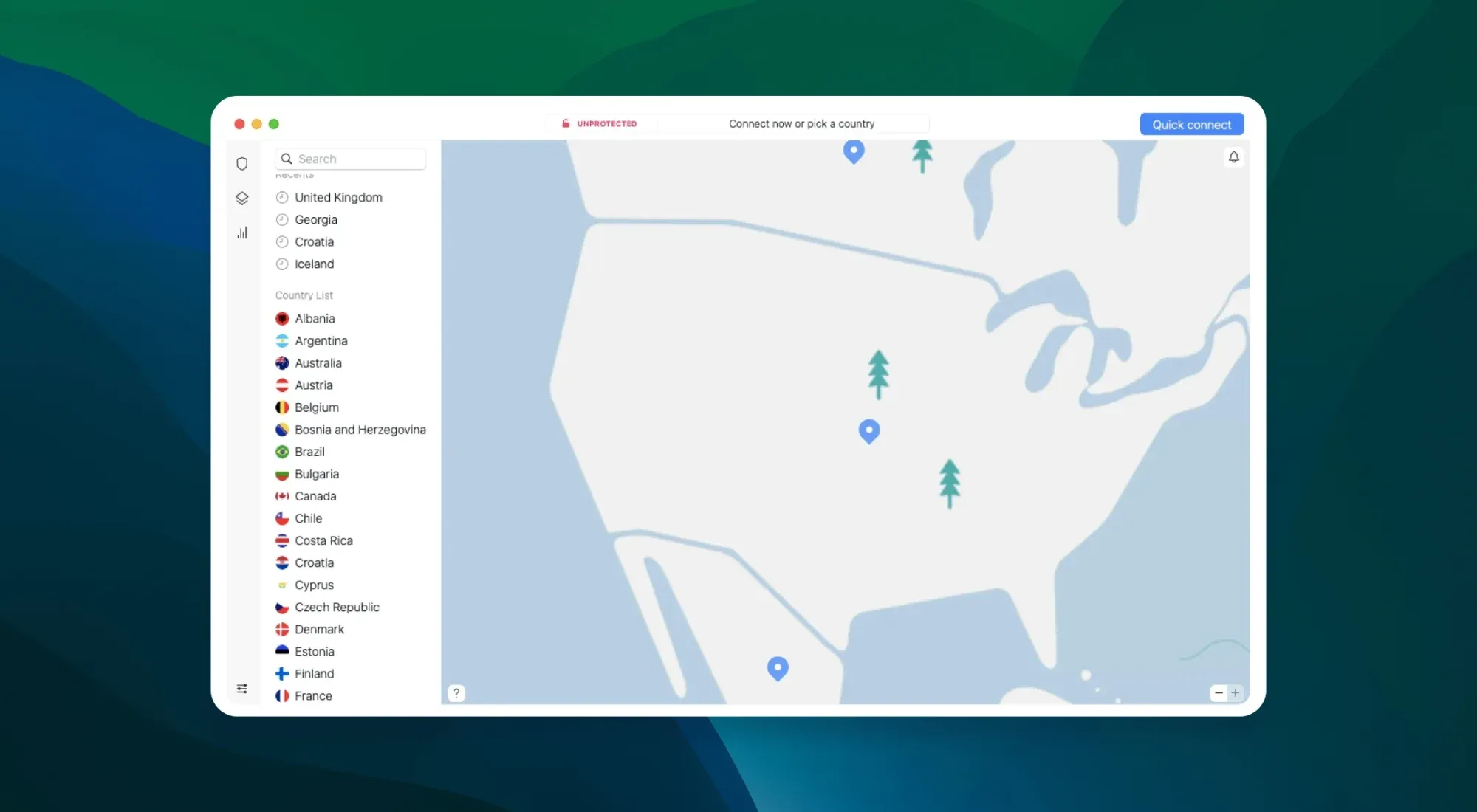Expand the Country List section
The width and height of the screenshot is (1477, 812).
pyautogui.click(x=303, y=295)
